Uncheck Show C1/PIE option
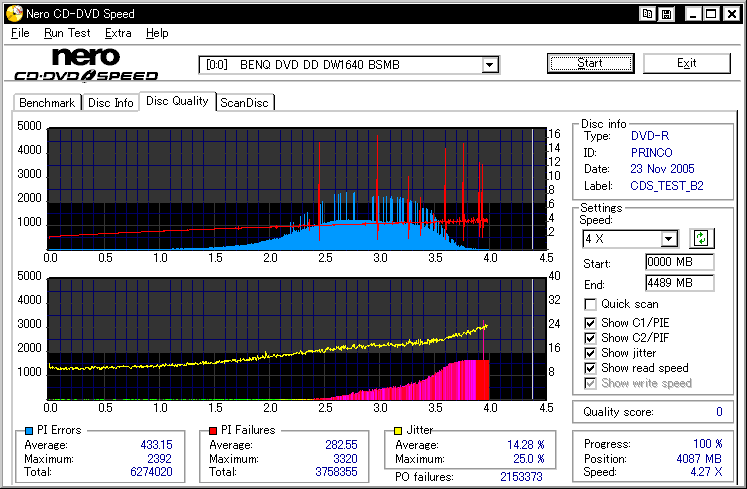The image size is (747, 489). (x=591, y=321)
